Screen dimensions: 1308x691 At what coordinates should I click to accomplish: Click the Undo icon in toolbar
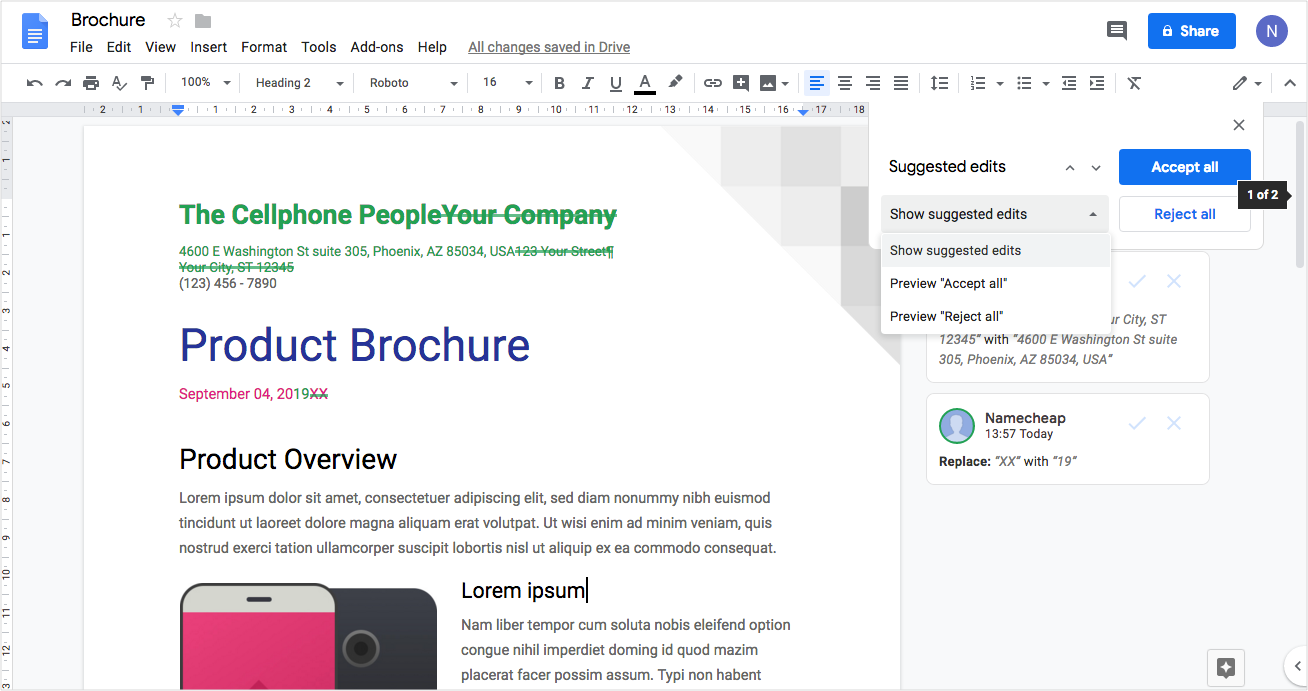35,83
